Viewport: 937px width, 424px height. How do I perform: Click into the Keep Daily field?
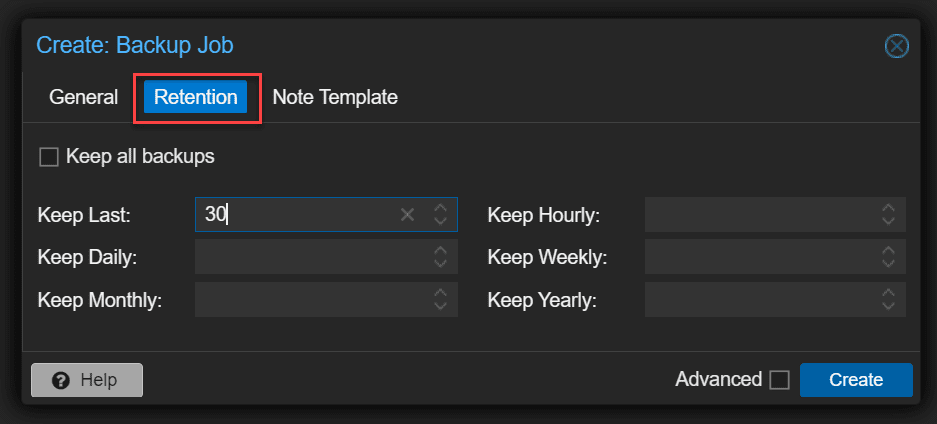308,257
